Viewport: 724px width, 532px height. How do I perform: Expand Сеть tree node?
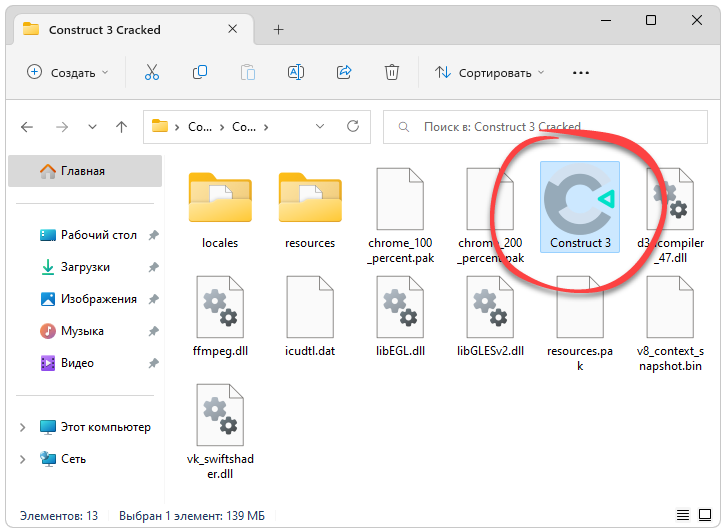click(22, 459)
